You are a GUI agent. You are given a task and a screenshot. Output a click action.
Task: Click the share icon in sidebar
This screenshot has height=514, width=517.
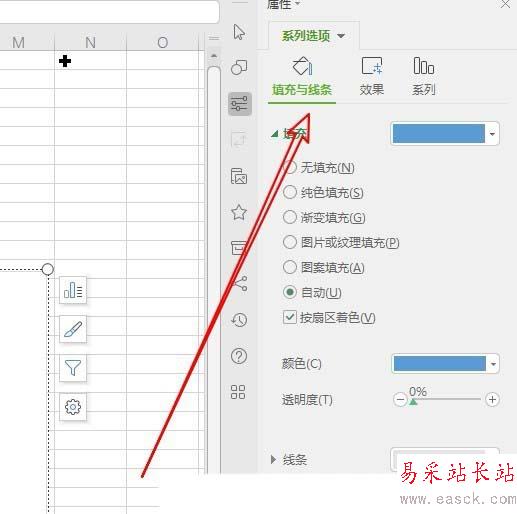click(x=241, y=283)
